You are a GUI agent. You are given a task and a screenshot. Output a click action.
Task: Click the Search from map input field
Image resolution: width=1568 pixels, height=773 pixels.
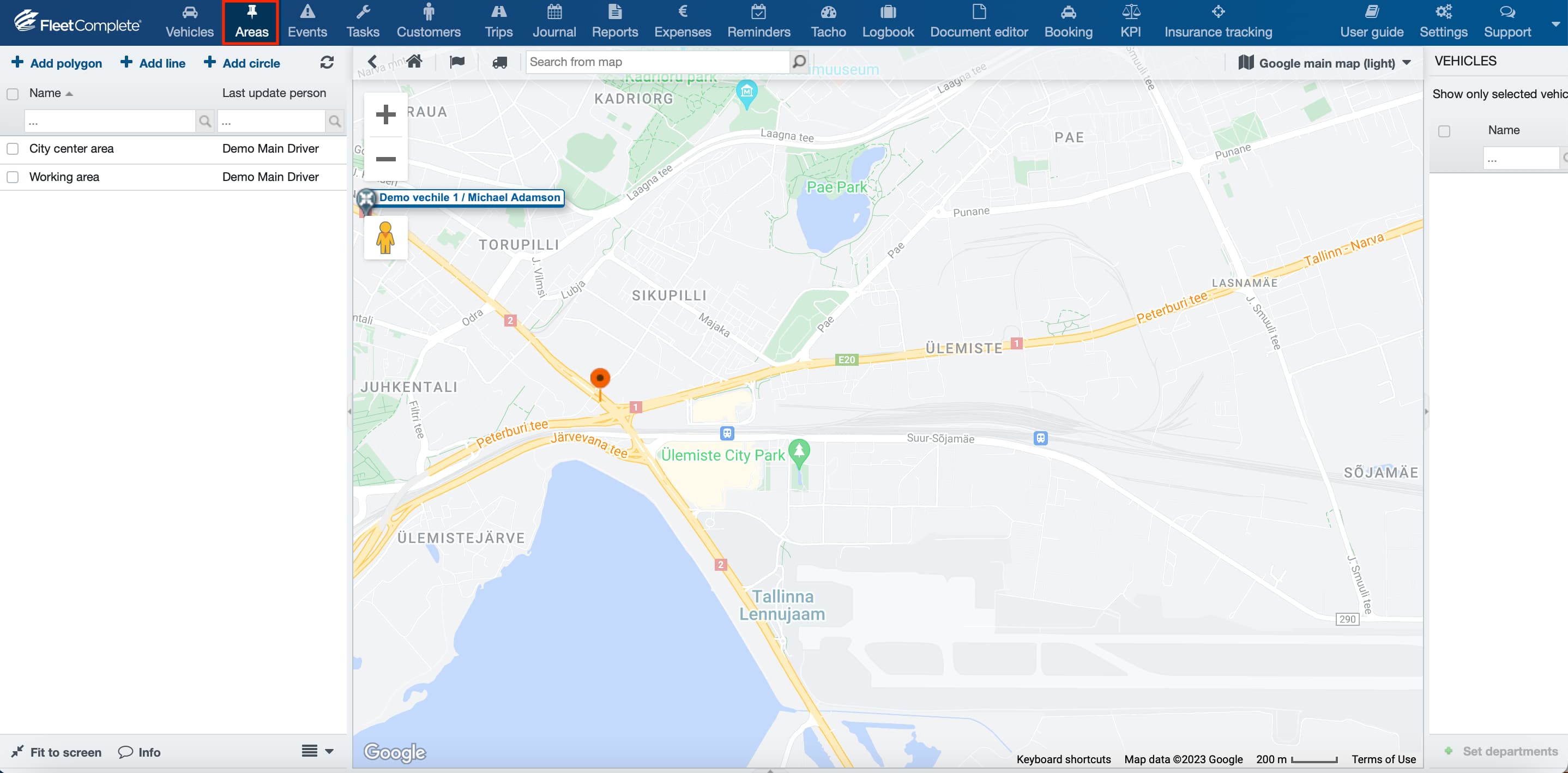[656, 62]
